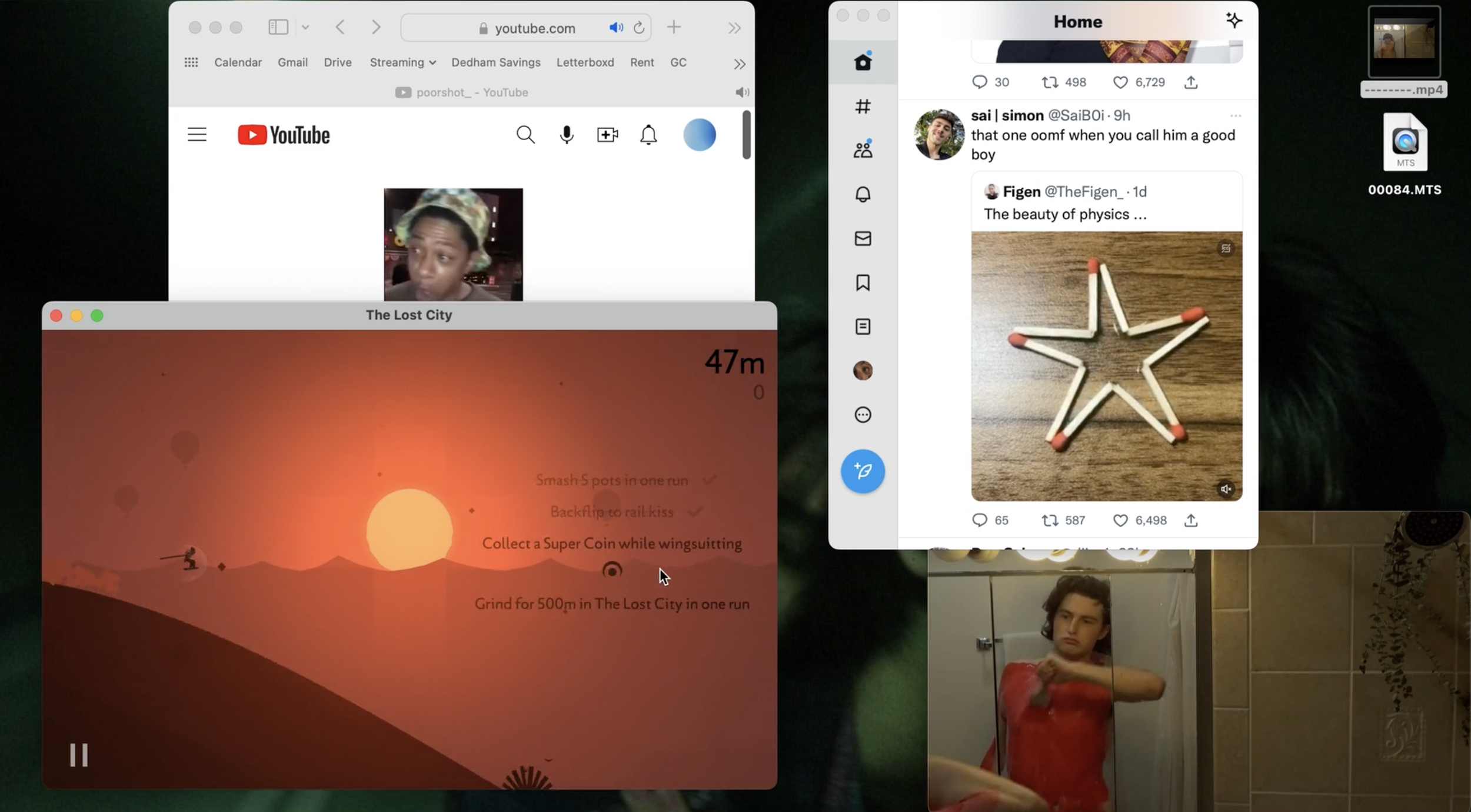Open Twitter Explore hashtag icon
The height and width of the screenshot is (812, 1471).
pyautogui.click(x=863, y=107)
